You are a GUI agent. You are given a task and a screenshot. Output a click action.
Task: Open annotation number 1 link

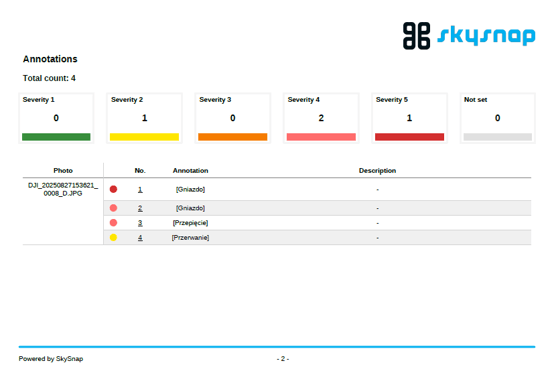click(140, 189)
